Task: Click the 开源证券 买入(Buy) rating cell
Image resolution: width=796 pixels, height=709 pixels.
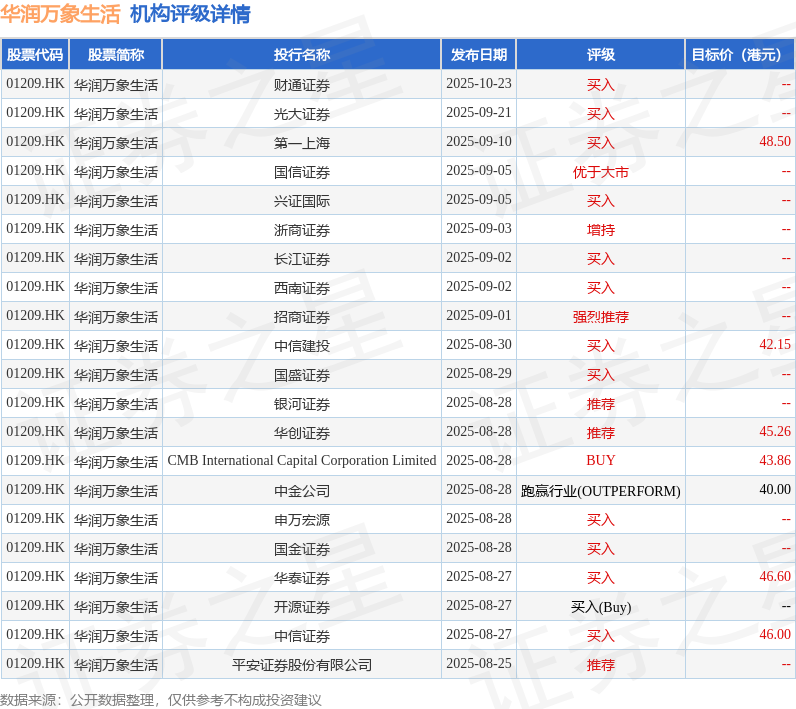Action: click(x=601, y=606)
